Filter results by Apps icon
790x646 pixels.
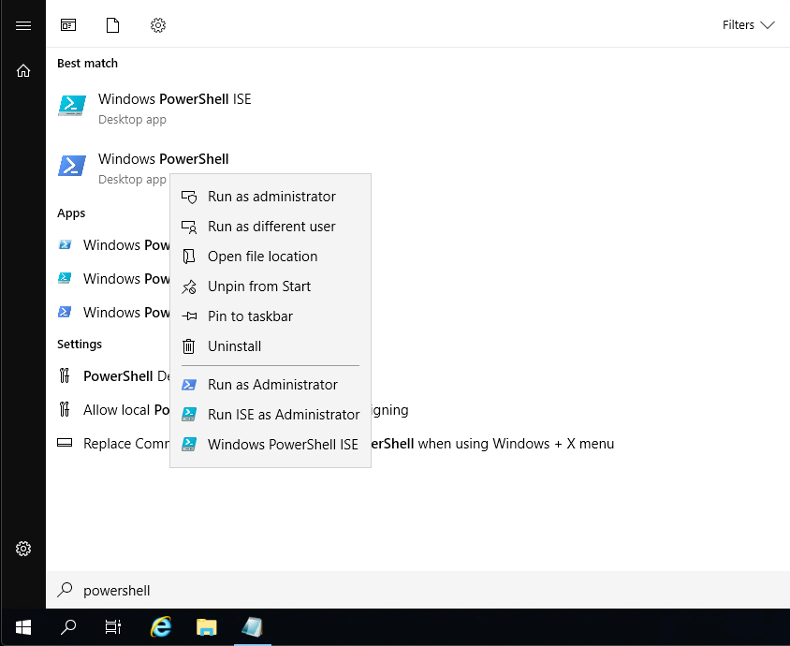click(x=69, y=25)
